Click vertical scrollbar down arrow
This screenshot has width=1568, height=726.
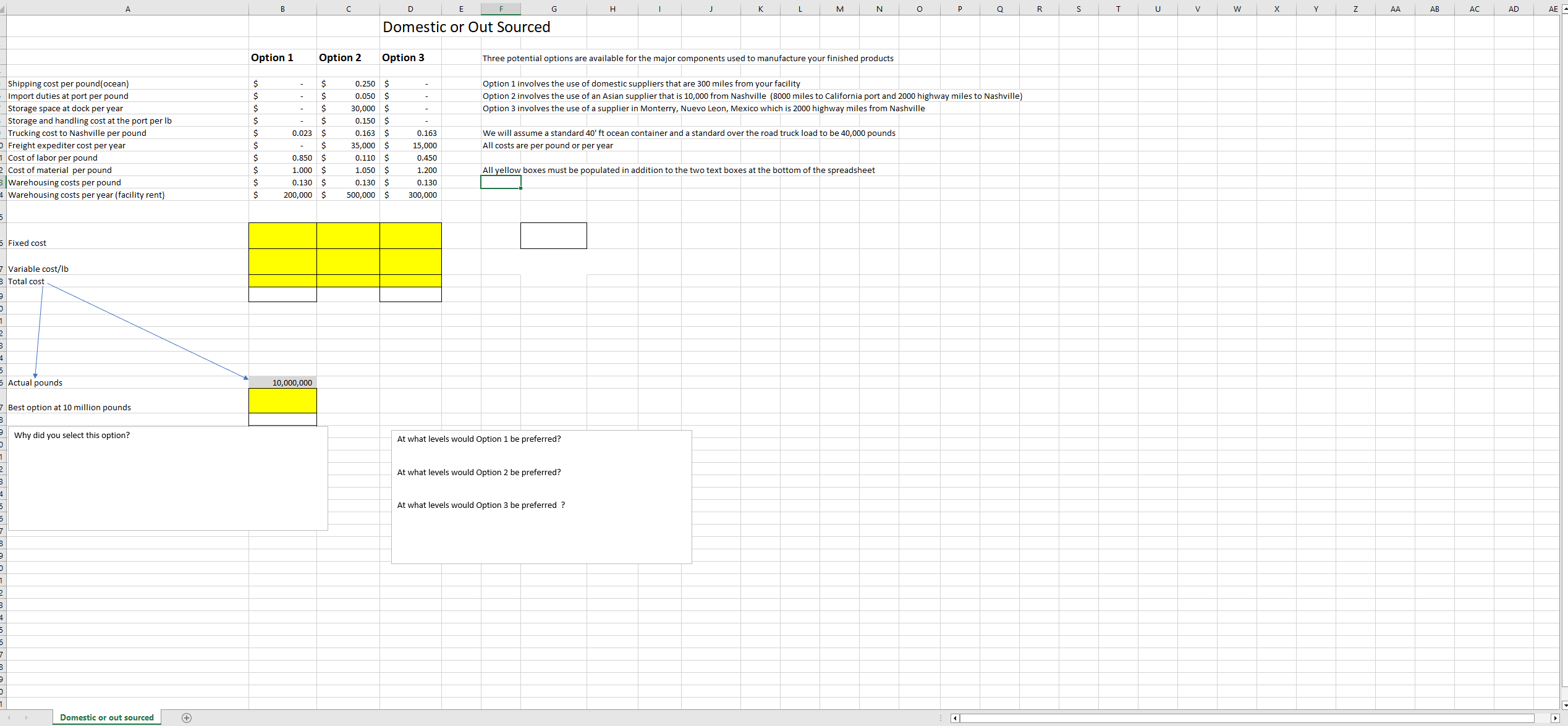(1564, 705)
